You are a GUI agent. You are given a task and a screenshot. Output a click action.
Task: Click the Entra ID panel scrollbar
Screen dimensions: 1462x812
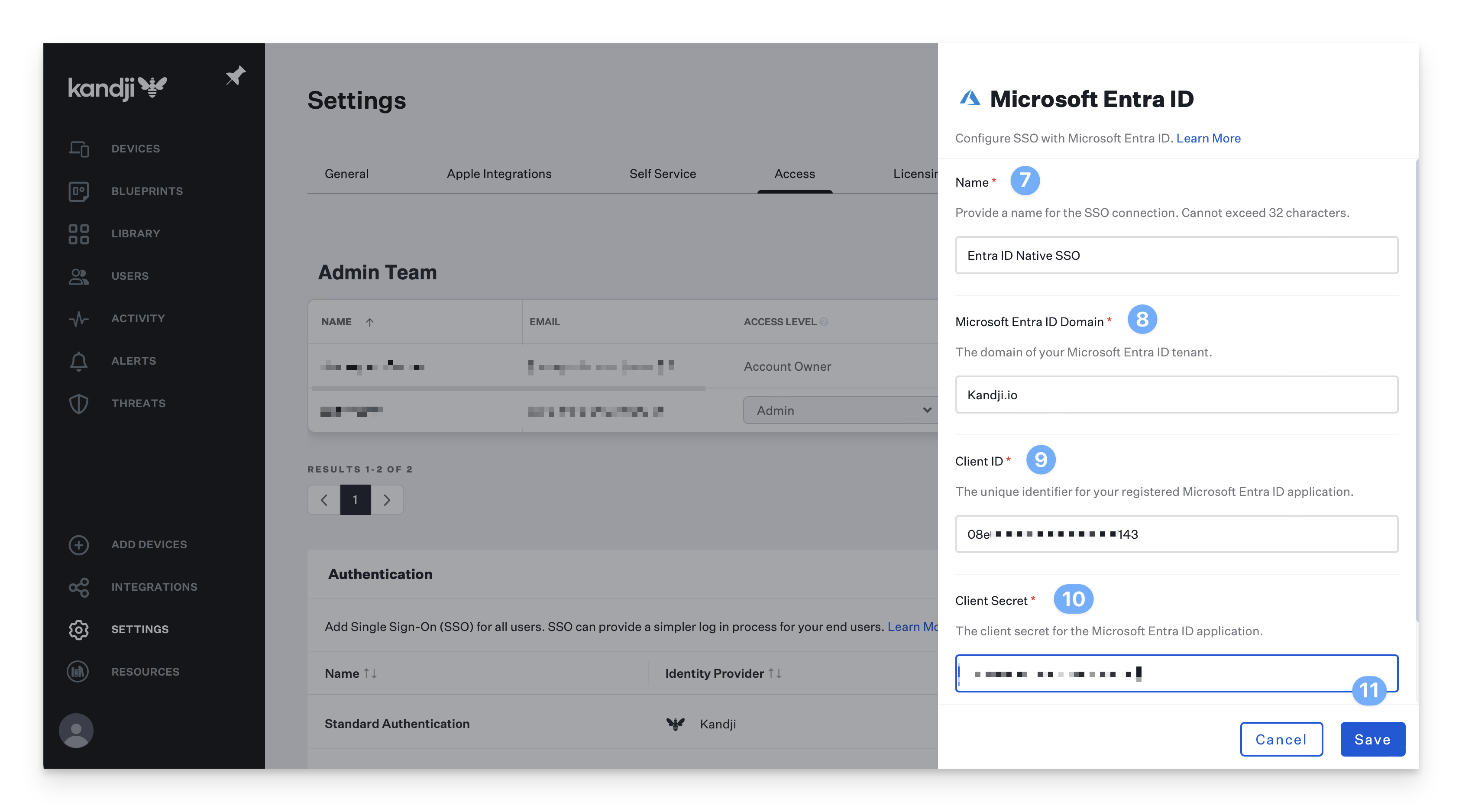(x=1416, y=391)
